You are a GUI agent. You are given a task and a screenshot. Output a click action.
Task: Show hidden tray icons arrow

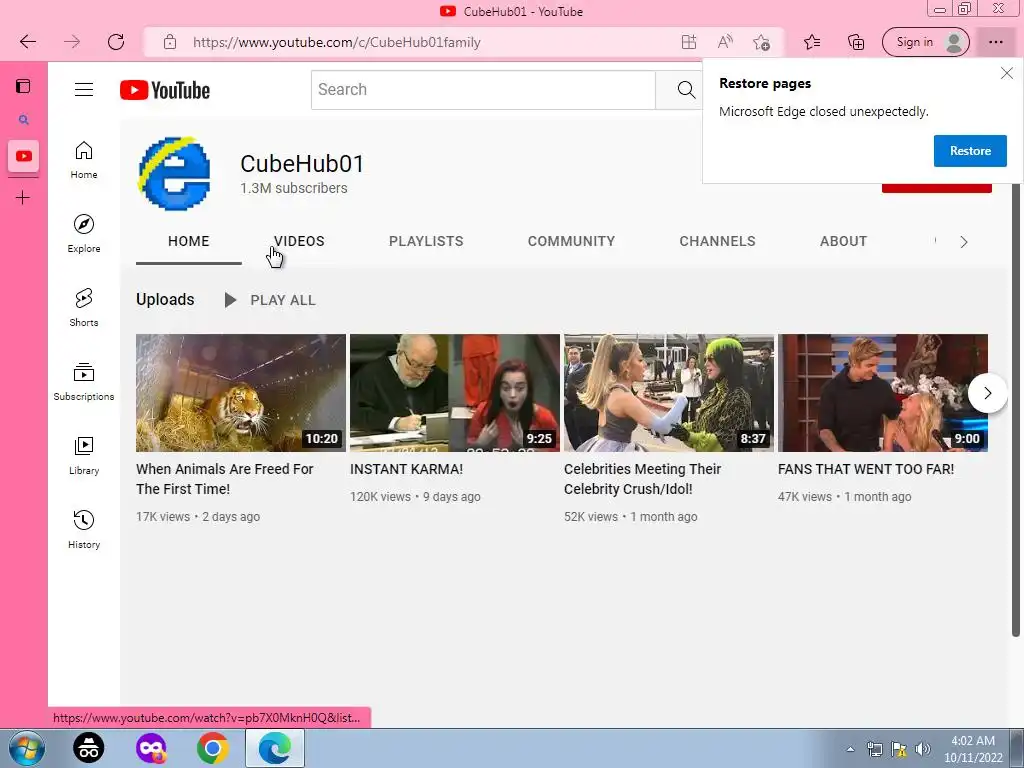(850, 749)
